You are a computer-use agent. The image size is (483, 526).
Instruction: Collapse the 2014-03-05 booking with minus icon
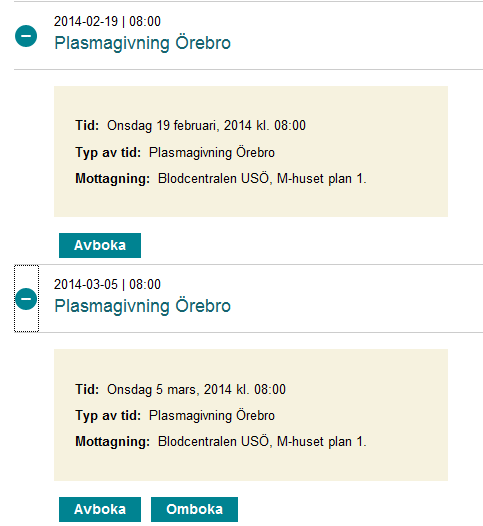26,299
